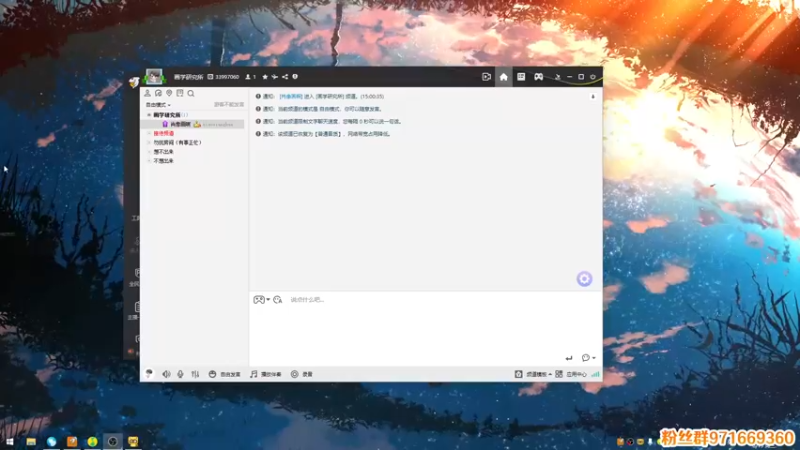Viewport: 800px width, 450px height.
Task: Click the YY bird logo beside the channel avatar
Action: coord(134,82)
